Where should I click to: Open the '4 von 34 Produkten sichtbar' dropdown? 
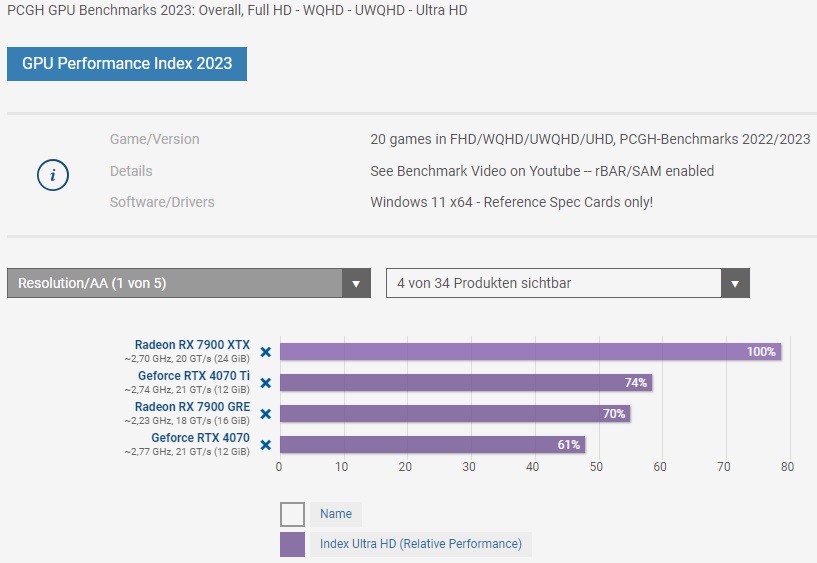(x=567, y=283)
